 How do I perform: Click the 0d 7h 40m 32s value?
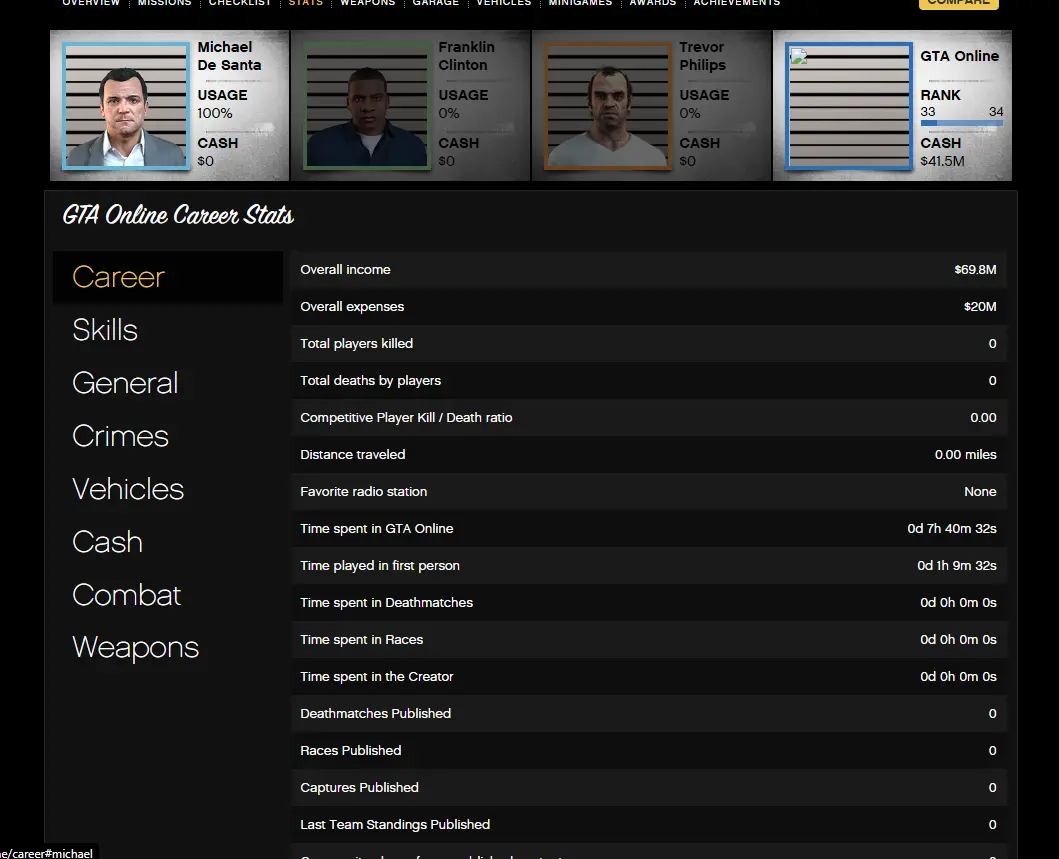[952, 529]
